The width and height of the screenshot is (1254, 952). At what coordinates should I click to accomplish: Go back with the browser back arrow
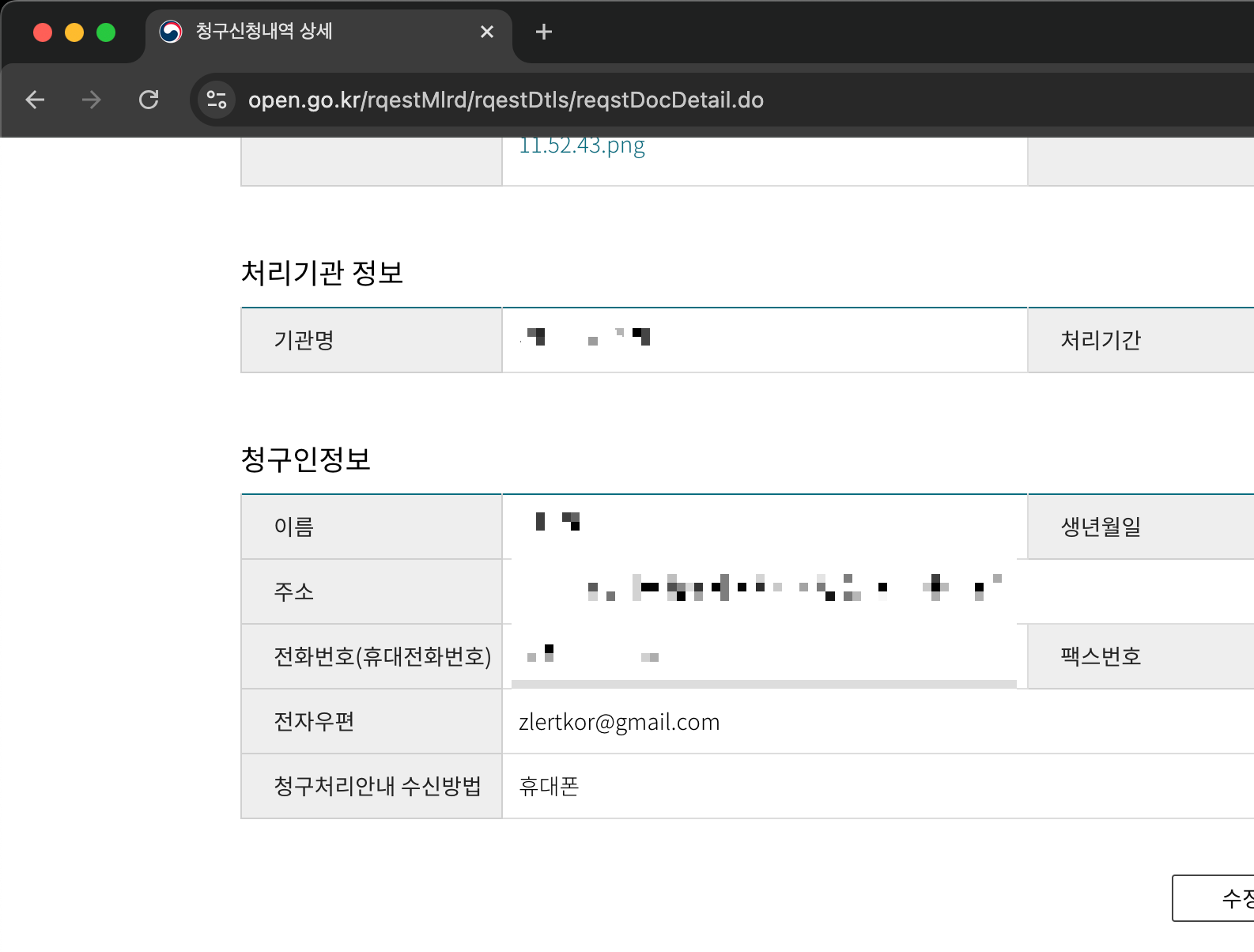click(x=35, y=100)
